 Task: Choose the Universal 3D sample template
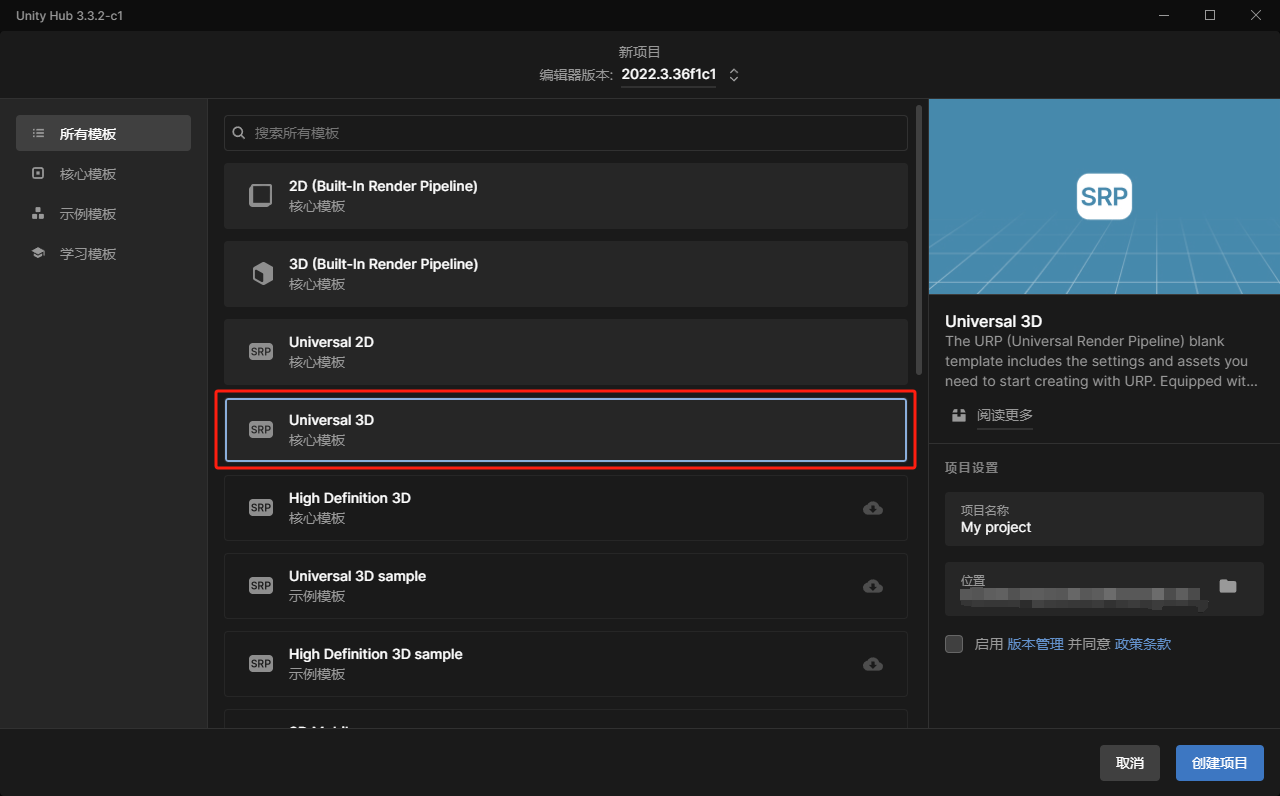click(566, 586)
